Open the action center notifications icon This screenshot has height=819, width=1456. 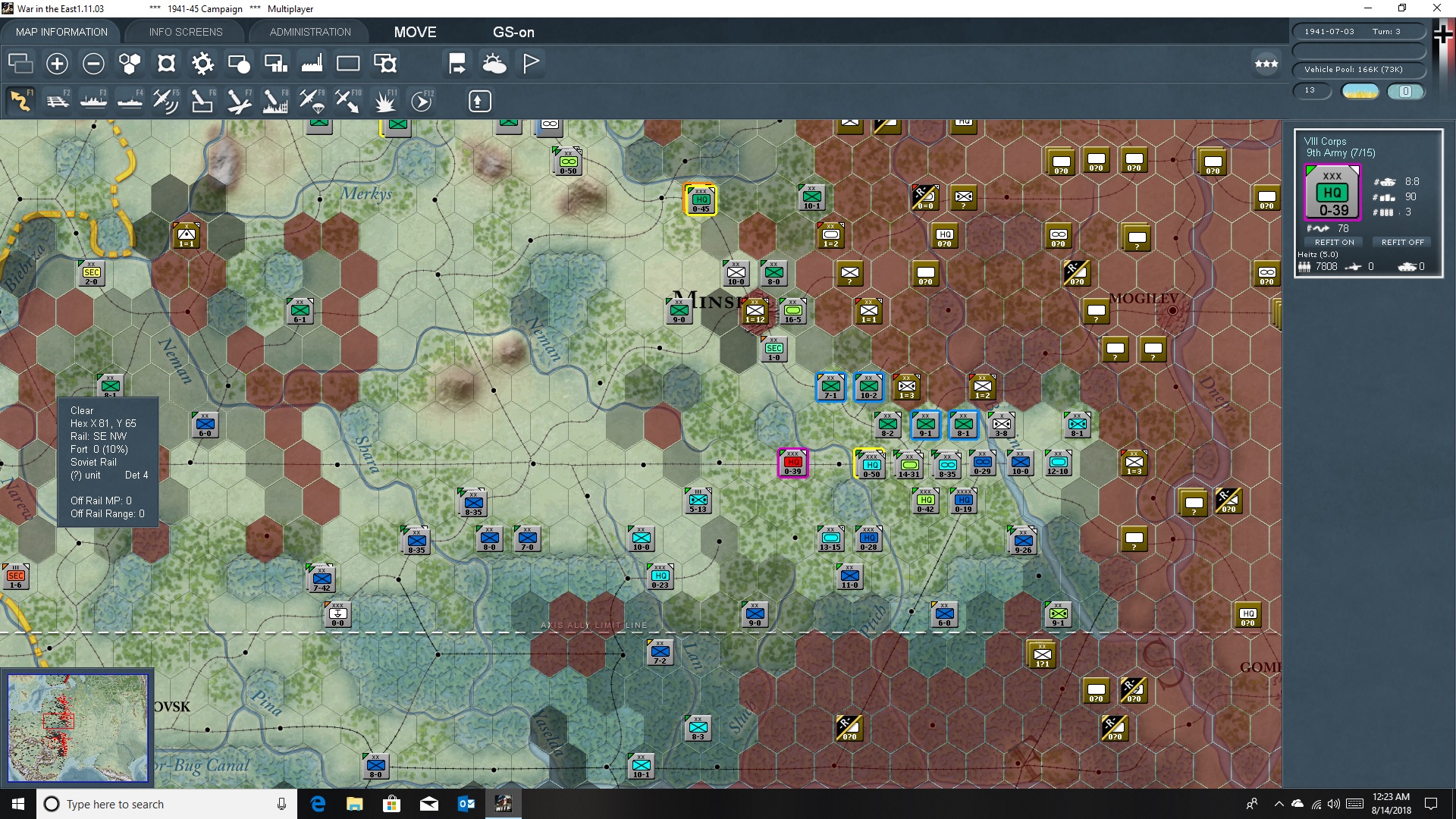[1431, 804]
